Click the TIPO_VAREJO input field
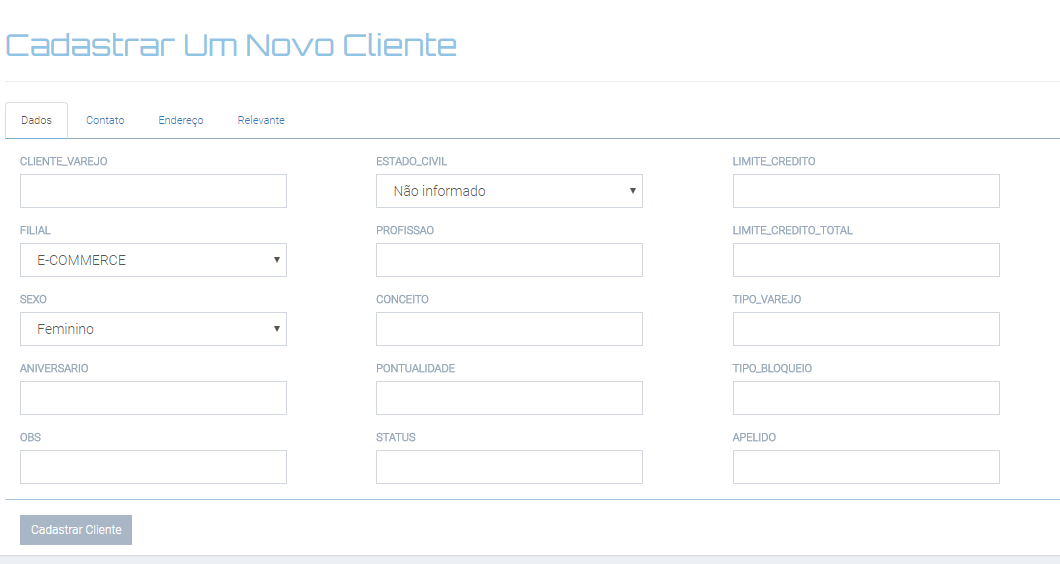 (x=866, y=329)
